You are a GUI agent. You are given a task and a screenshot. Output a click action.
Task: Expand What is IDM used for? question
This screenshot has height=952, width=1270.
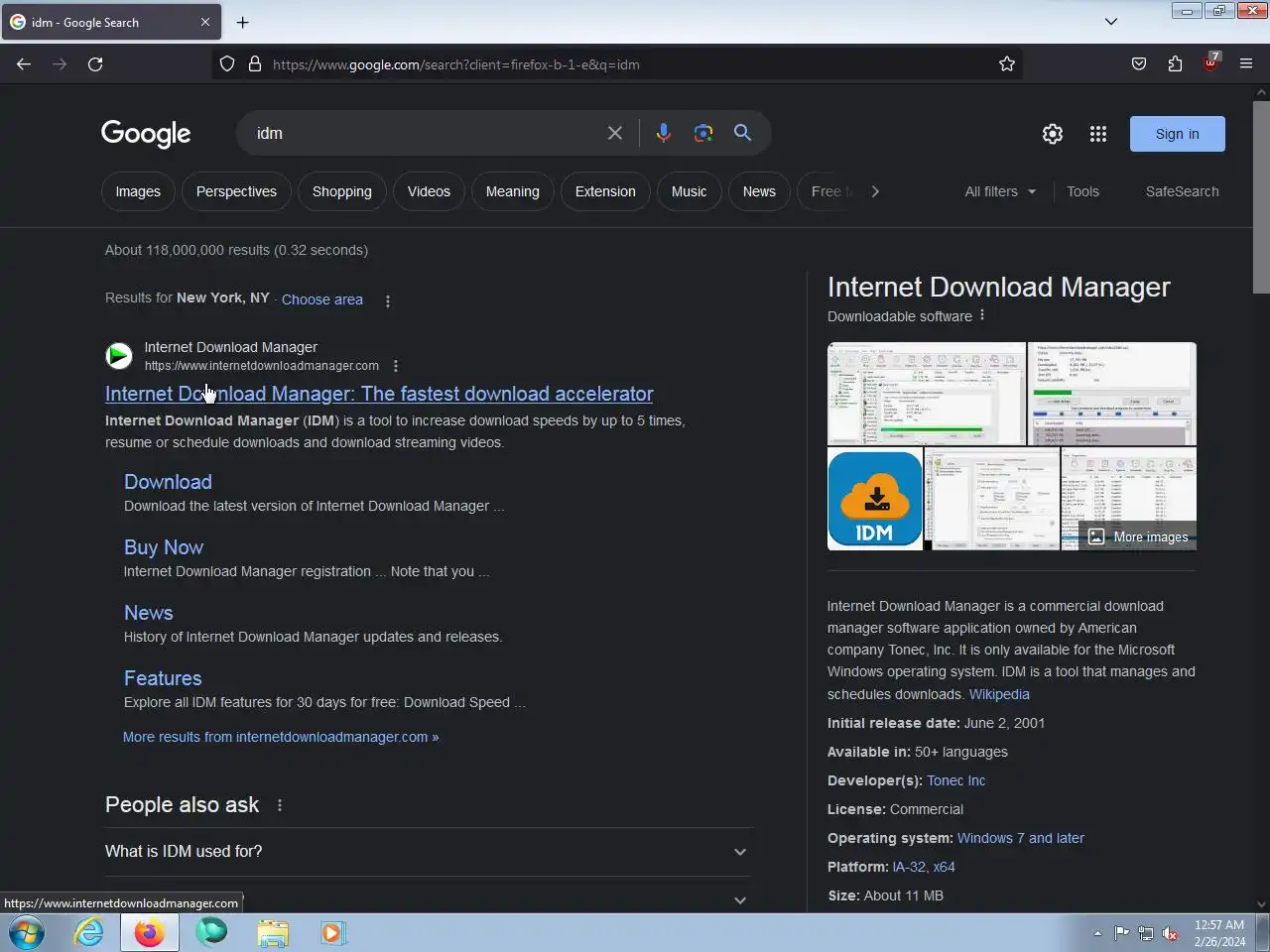(x=428, y=852)
